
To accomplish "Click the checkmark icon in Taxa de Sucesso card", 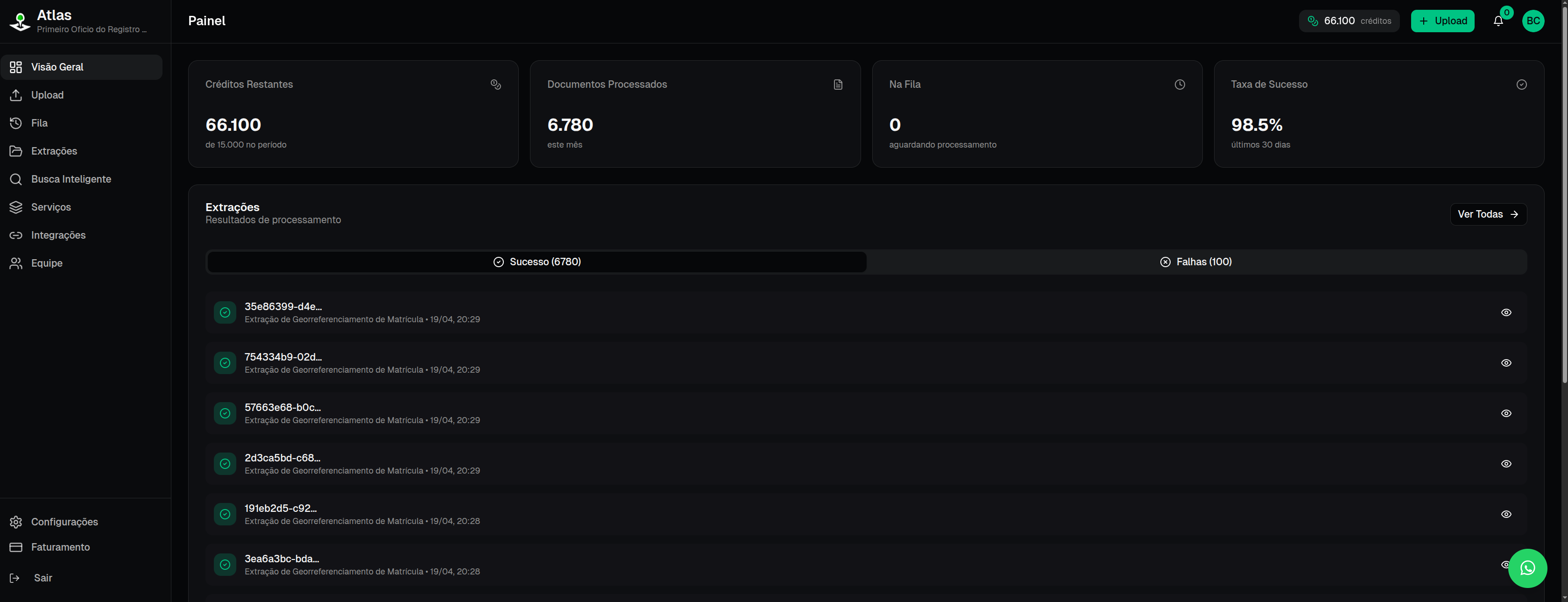I will pos(1521,85).
